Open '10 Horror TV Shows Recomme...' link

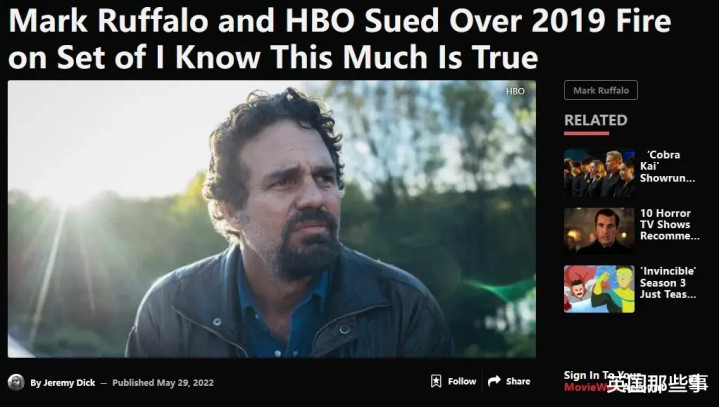pyautogui.click(x=669, y=225)
